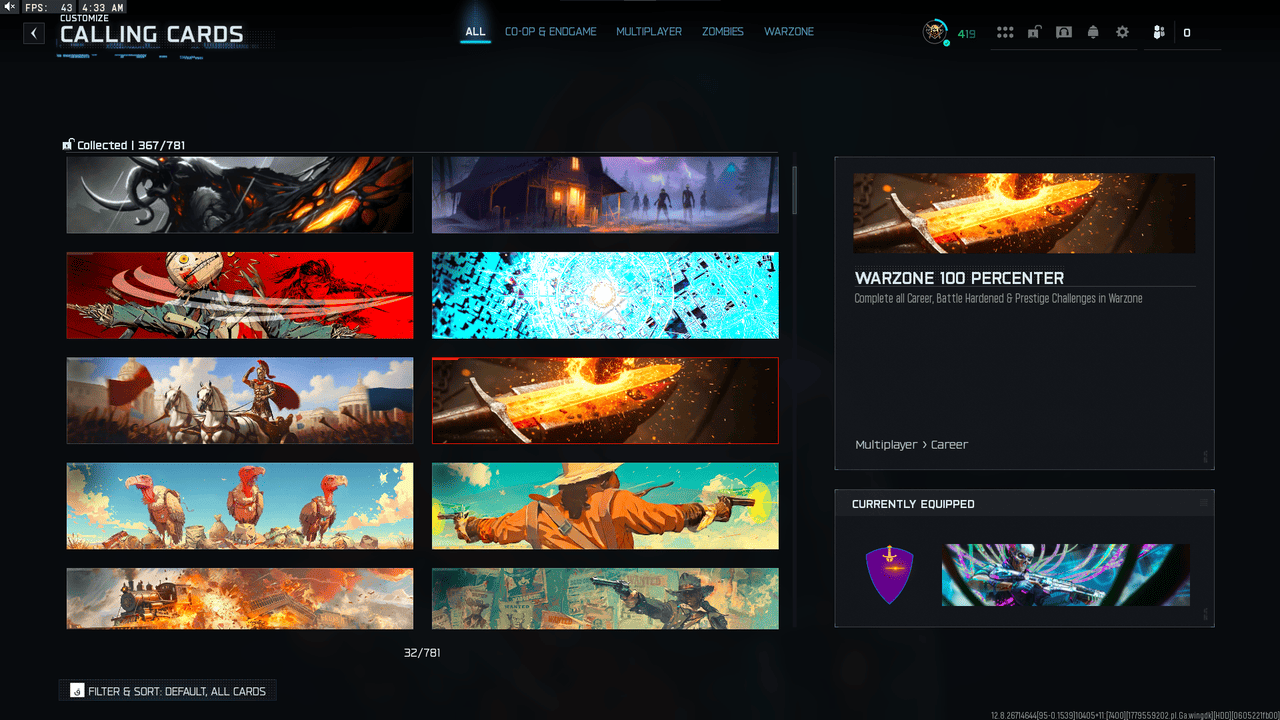This screenshot has height=720, width=1280.
Task: Click the lock icon next to Collected
Action: [x=68, y=145]
